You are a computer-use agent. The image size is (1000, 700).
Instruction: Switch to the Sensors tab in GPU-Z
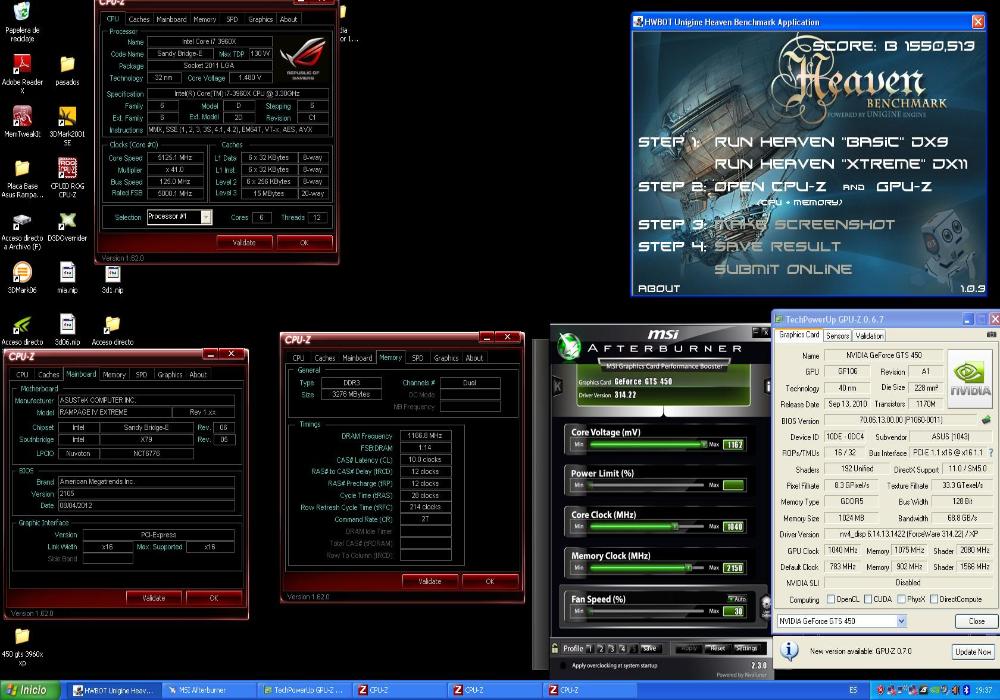click(x=837, y=335)
